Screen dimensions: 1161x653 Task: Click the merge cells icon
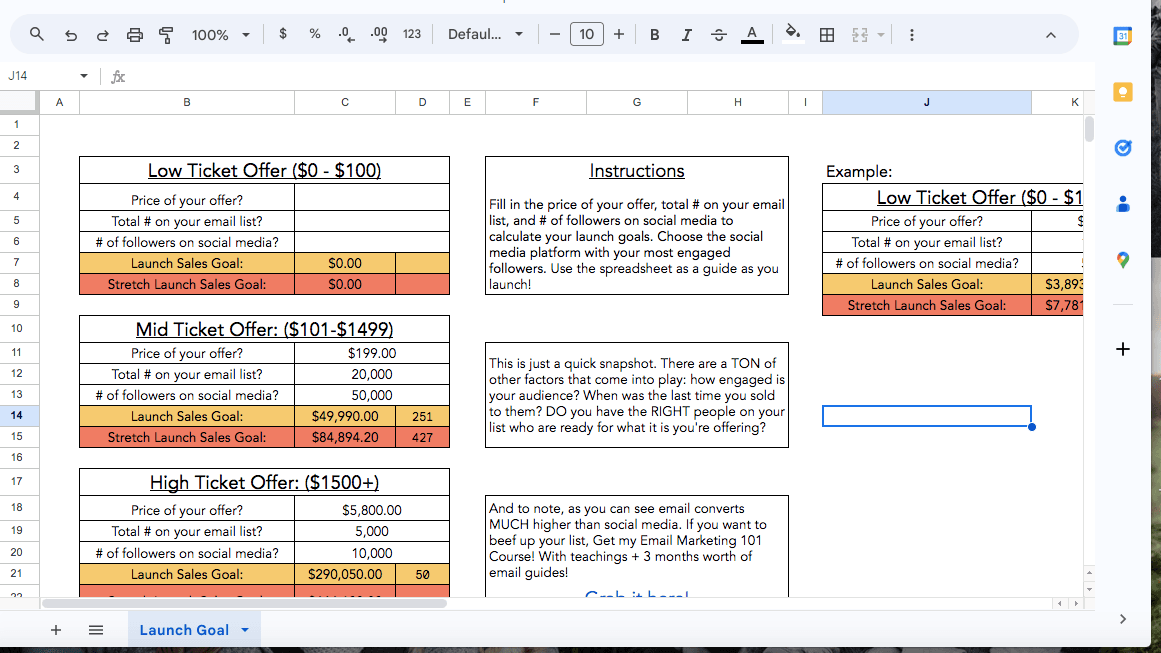[860, 35]
